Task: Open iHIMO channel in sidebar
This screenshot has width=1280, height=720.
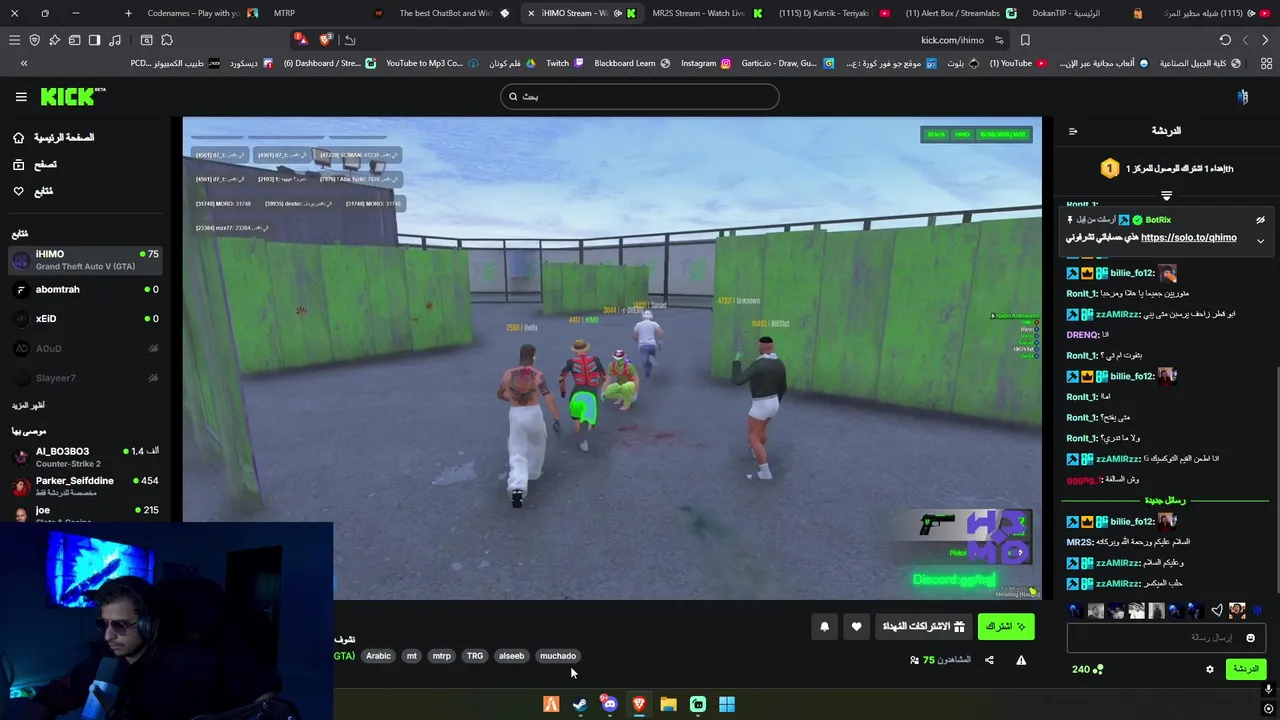Action: click(x=85, y=260)
